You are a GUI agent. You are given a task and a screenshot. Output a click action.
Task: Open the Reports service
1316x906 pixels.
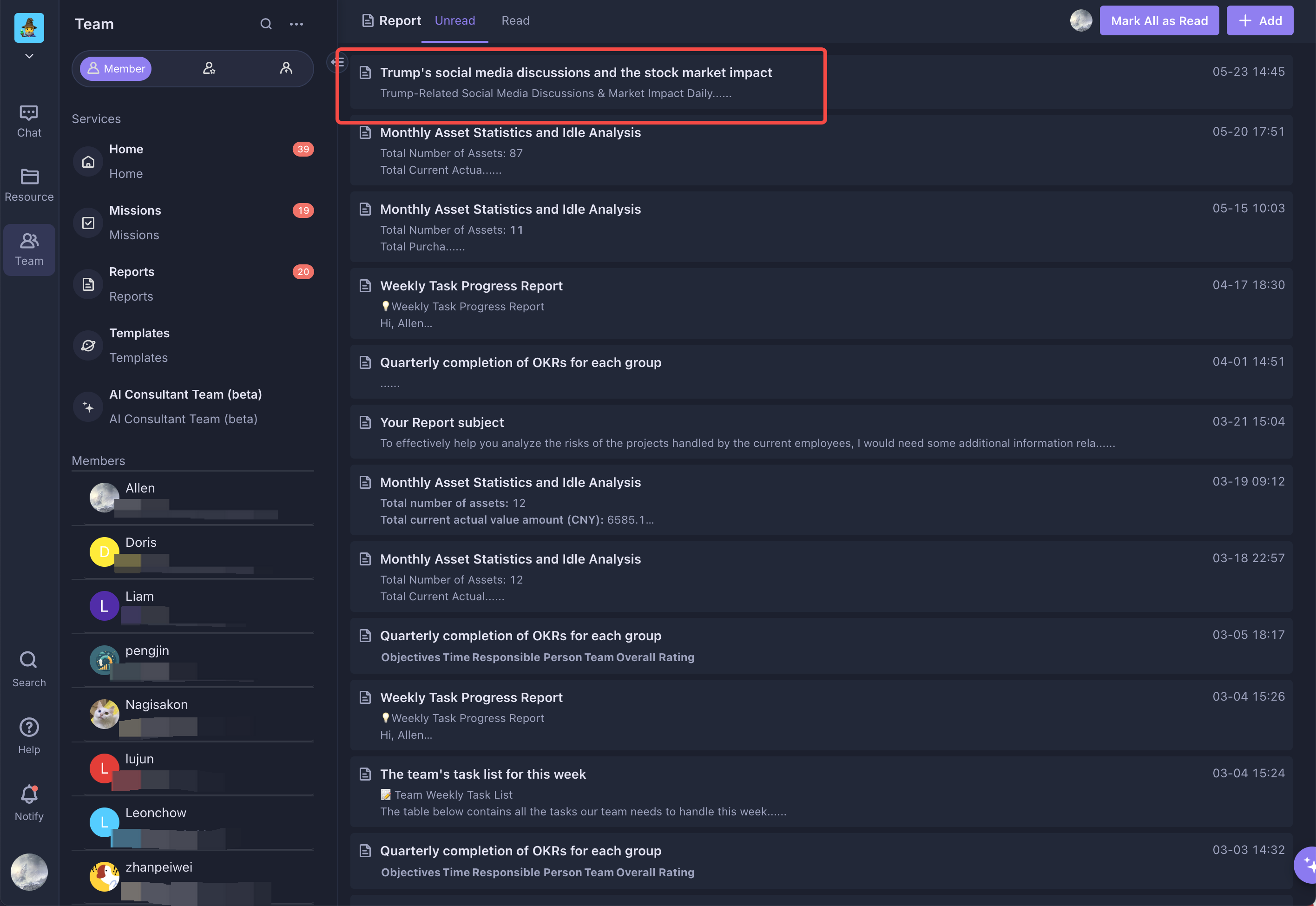193,284
